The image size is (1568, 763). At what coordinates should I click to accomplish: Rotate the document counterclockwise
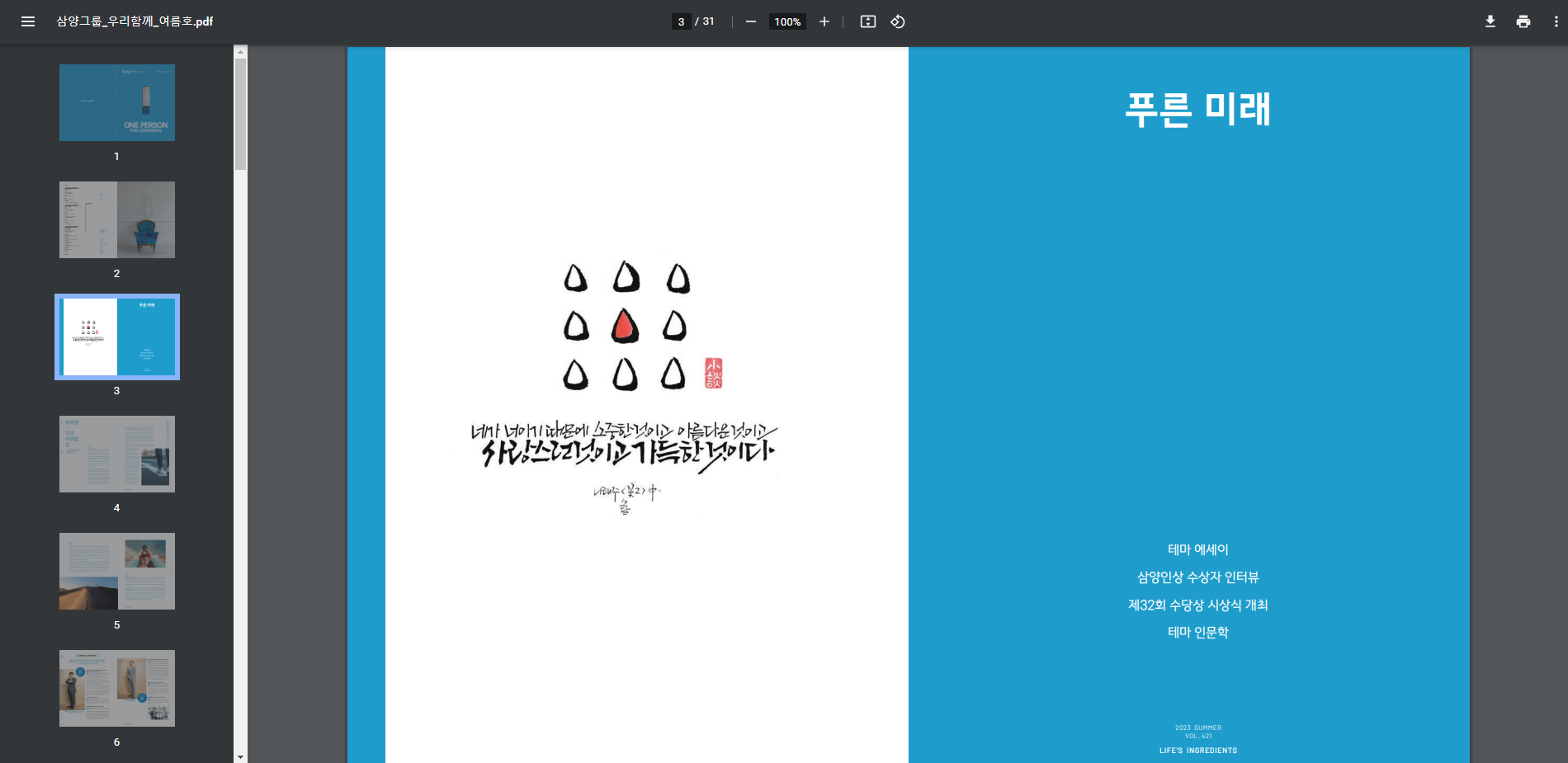[x=898, y=21]
